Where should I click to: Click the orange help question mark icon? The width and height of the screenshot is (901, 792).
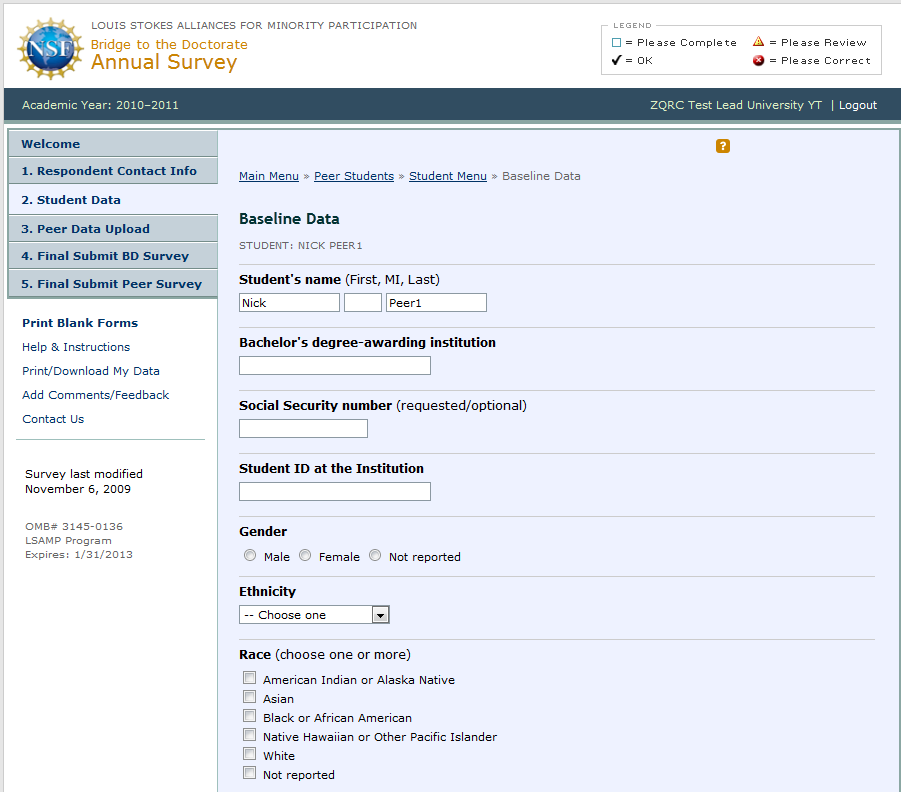(723, 146)
